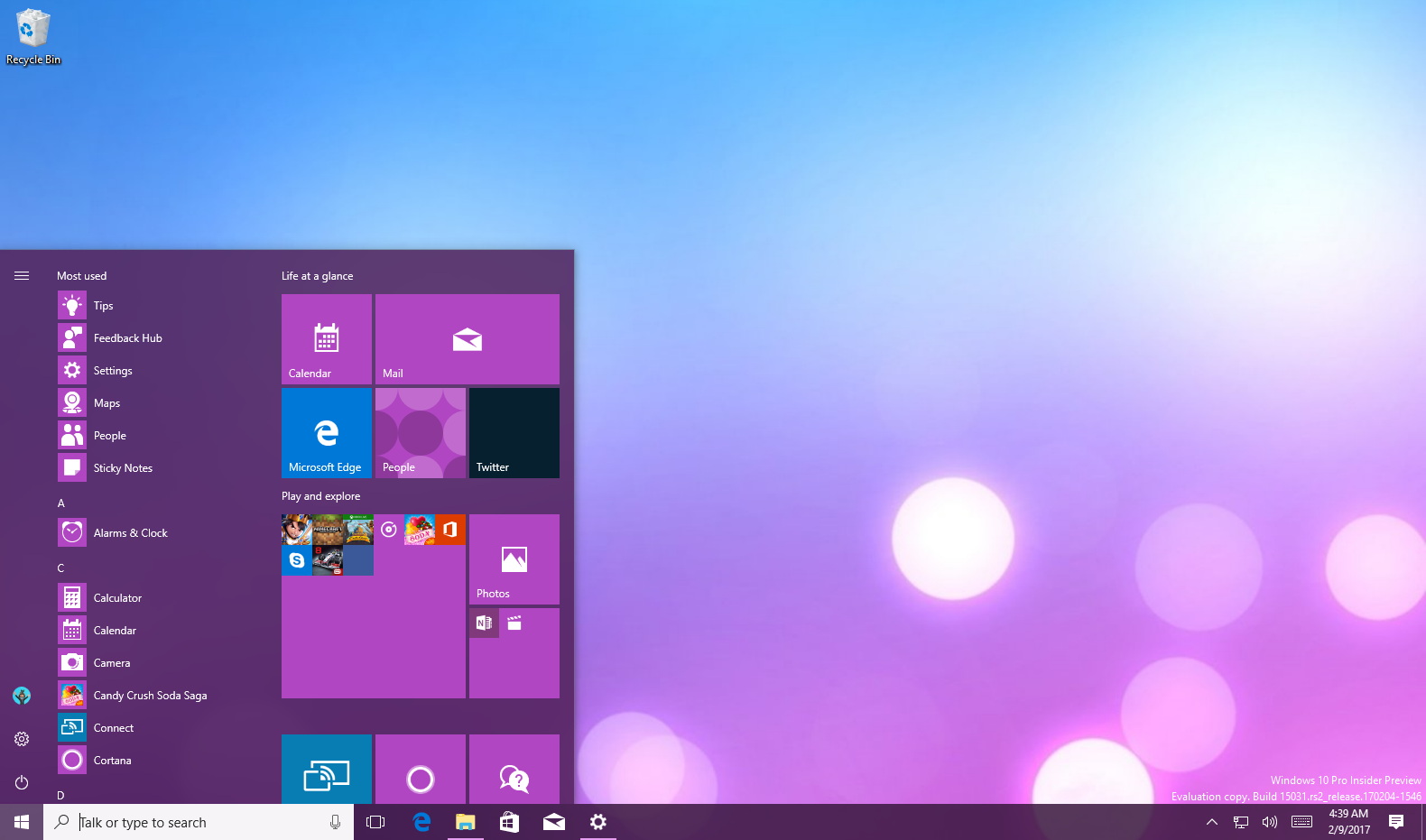Open File Explorer from the taskbar

(466, 822)
